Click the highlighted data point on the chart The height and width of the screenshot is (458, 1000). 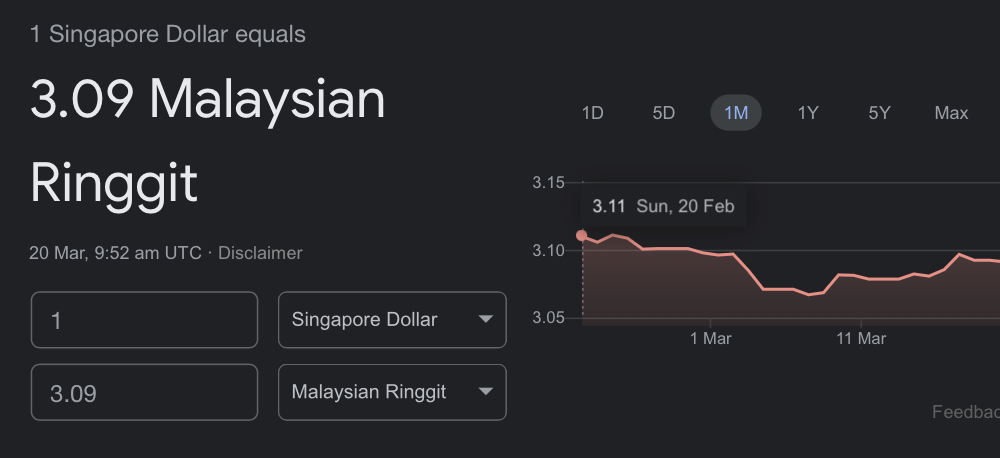(582, 236)
